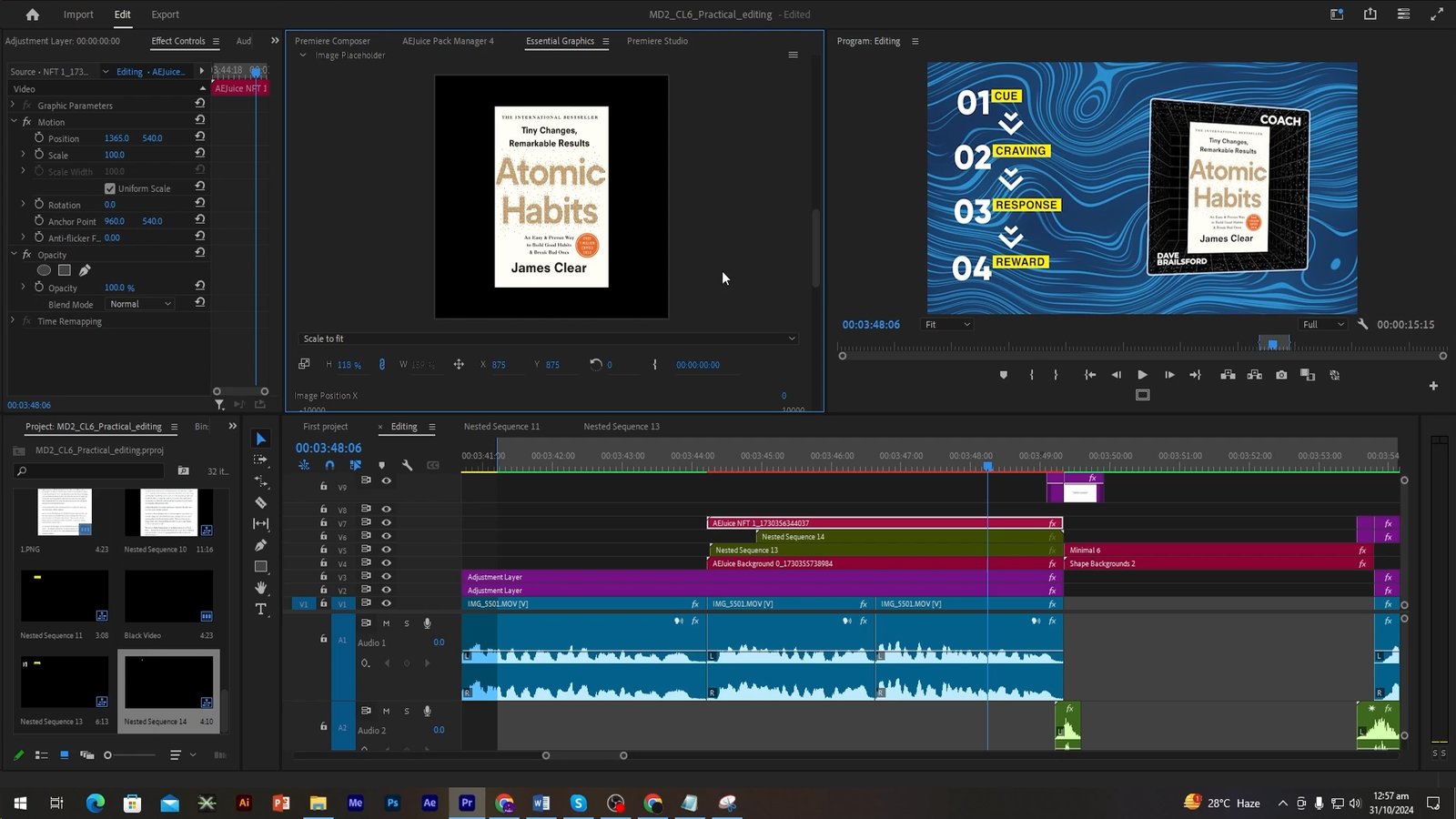Switch to Premiere Studio tab
Viewport: 1456px width, 819px height.
click(x=657, y=41)
